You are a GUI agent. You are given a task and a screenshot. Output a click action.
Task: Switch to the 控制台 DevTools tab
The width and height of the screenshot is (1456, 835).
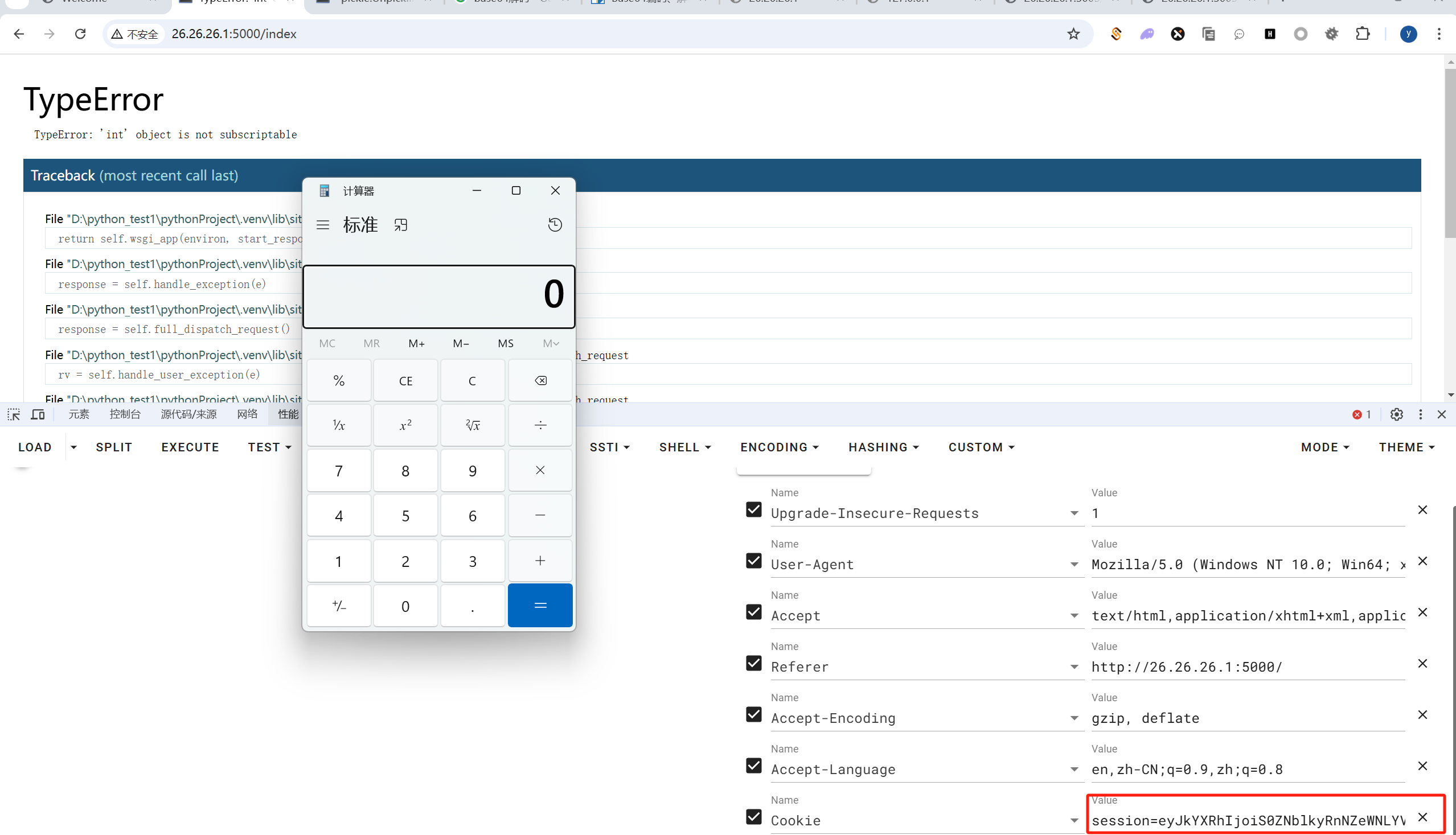(x=125, y=414)
